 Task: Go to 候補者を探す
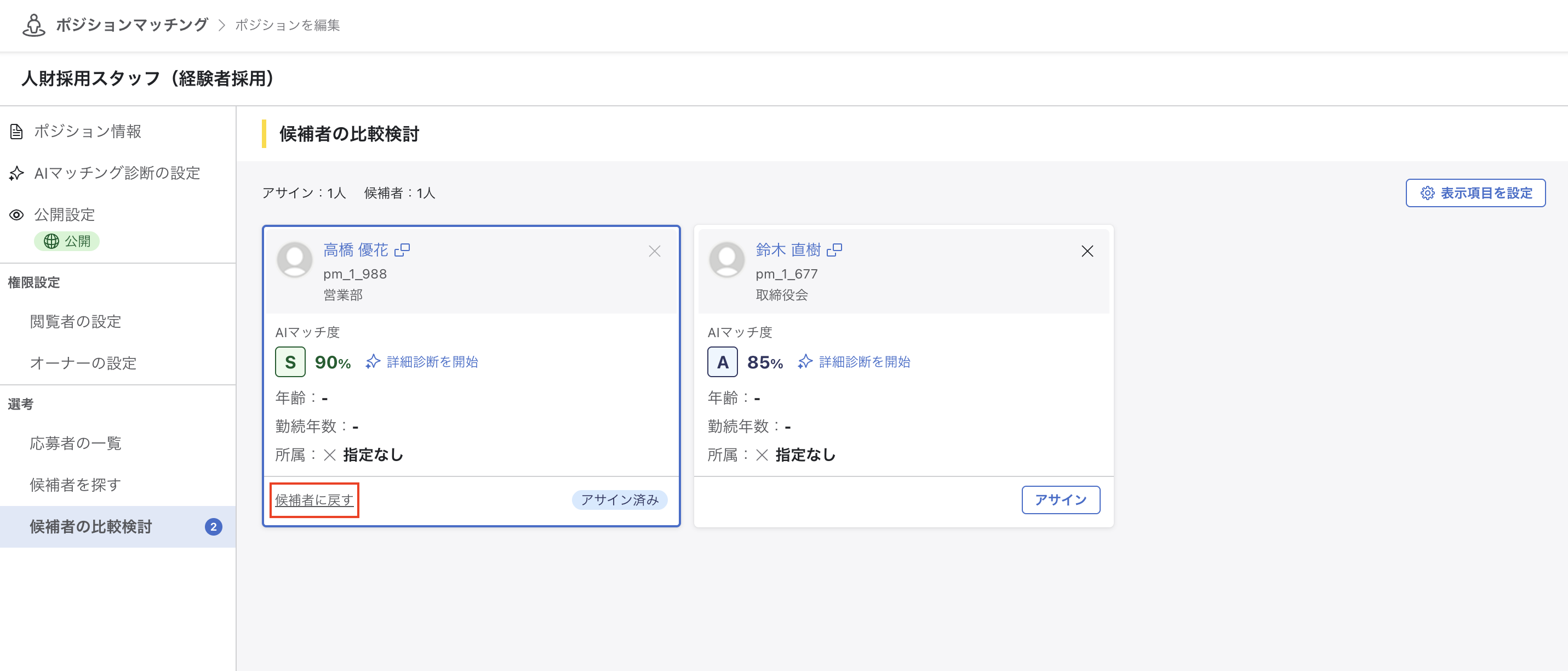click(x=76, y=485)
